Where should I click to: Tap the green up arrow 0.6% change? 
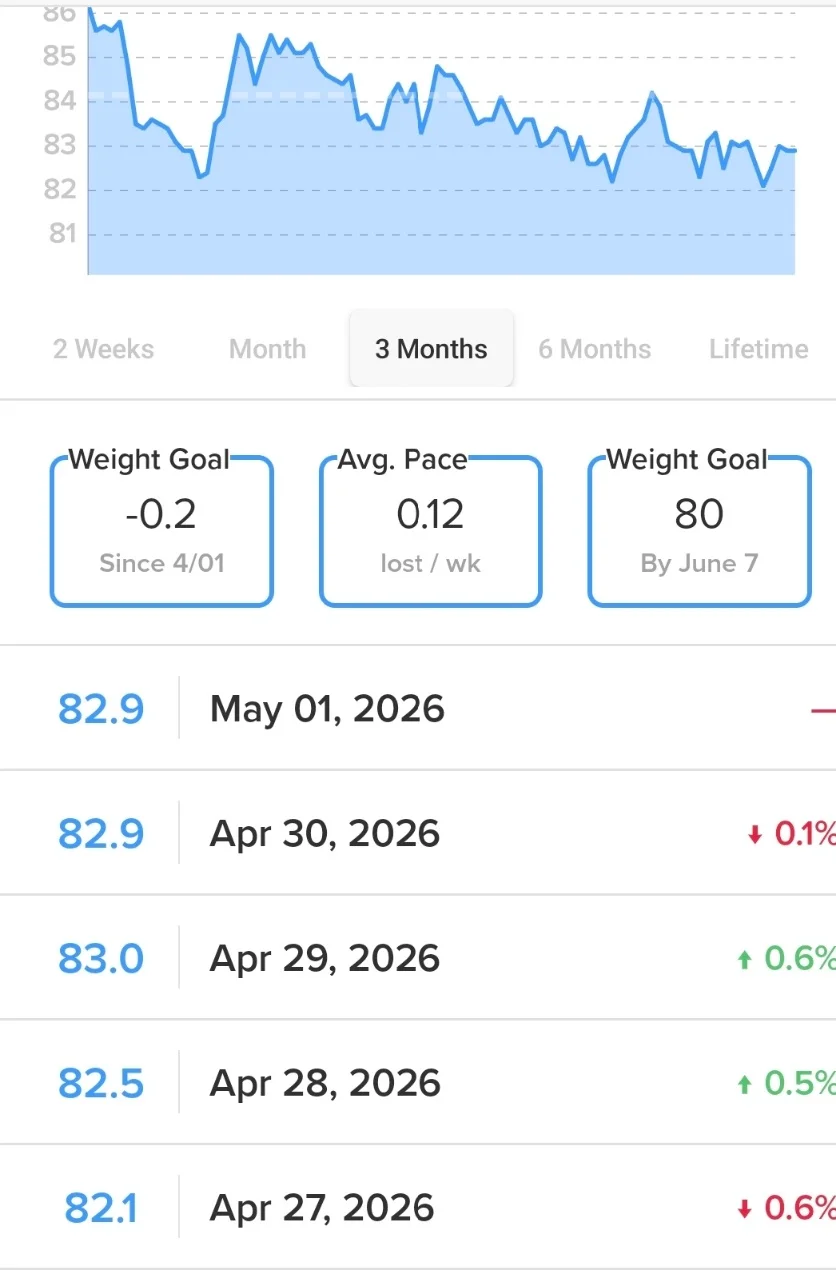click(x=785, y=959)
